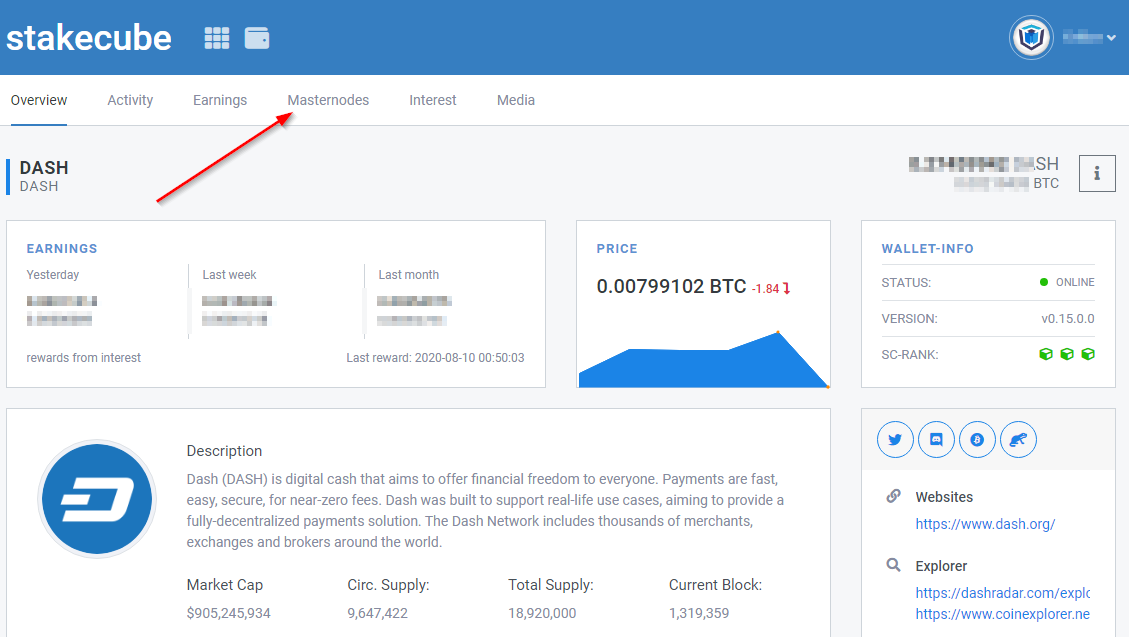Switch to the Masternodes tab
Image resolution: width=1129 pixels, height=637 pixels.
(x=328, y=100)
